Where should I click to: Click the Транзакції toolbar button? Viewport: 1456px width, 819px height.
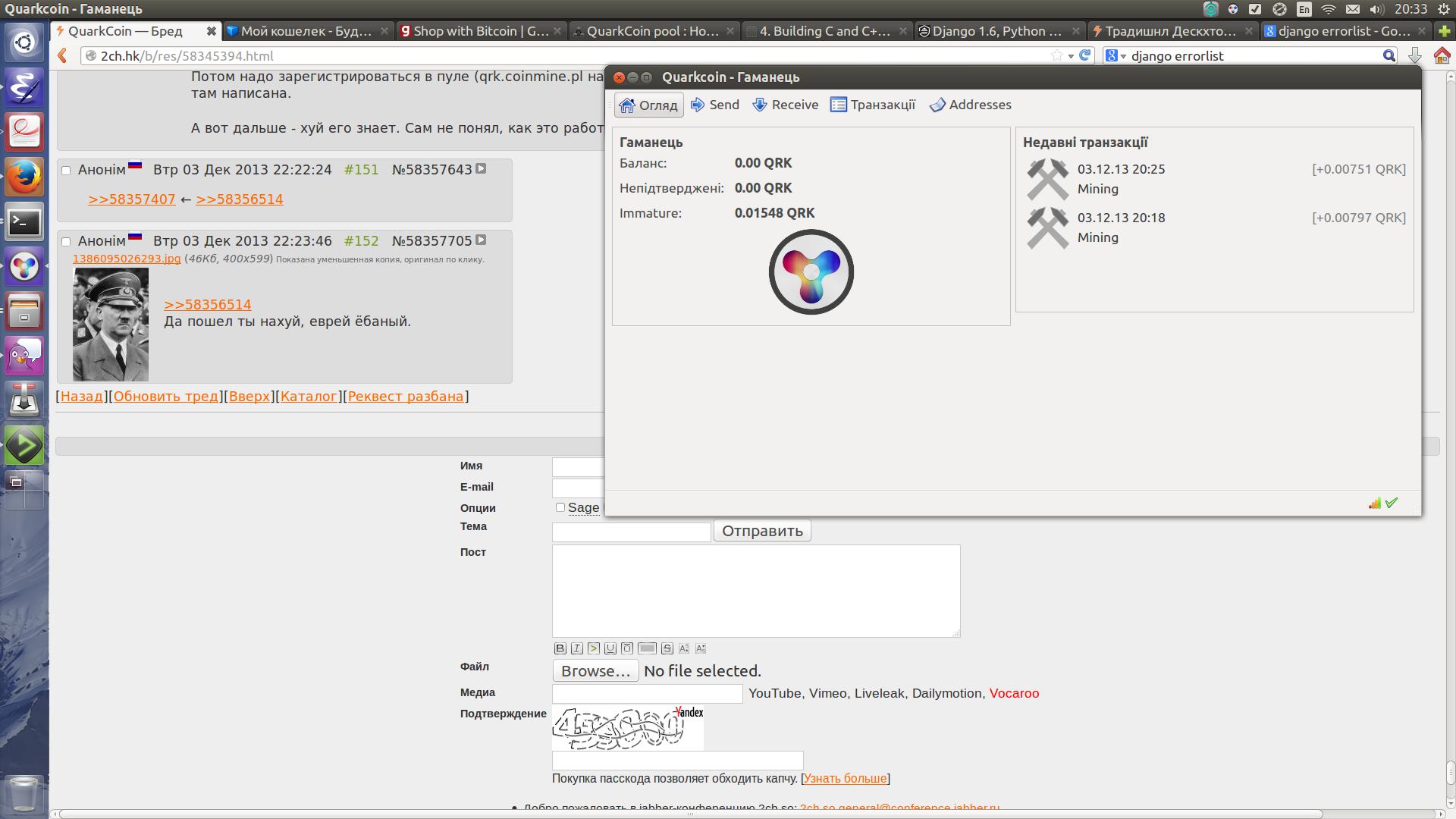(x=873, y=105)
